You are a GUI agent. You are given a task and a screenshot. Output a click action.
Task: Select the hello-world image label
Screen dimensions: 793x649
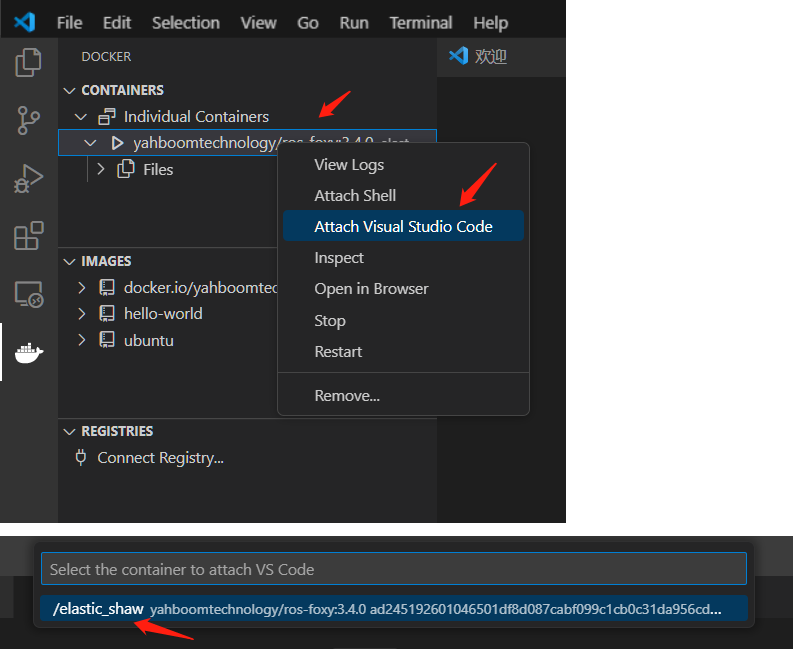point(163,314)
